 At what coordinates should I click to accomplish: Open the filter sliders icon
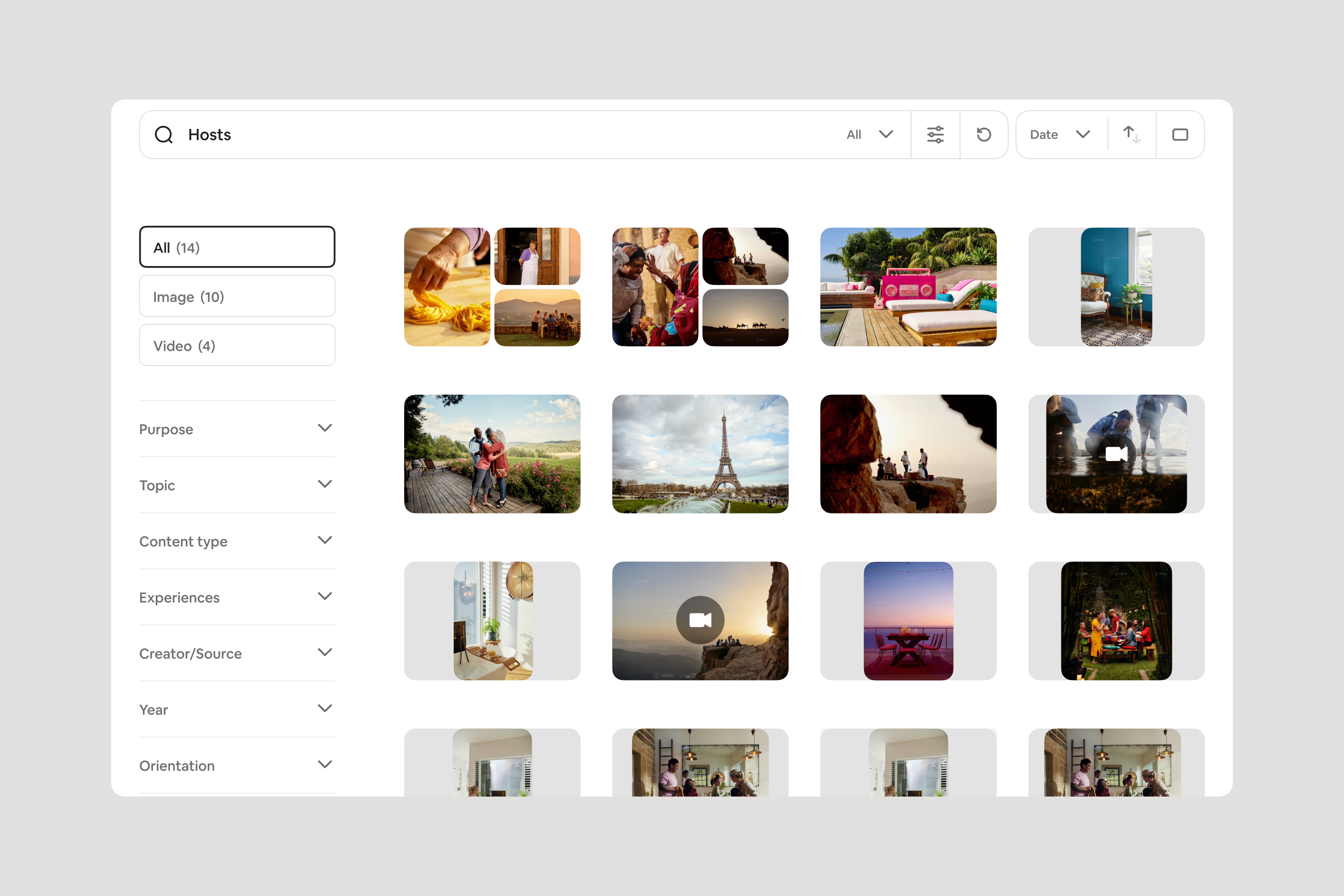point(935,135)
